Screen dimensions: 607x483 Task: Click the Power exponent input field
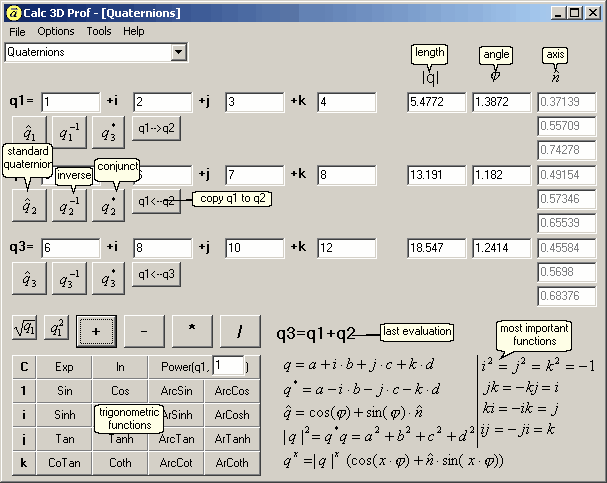(228, 365)
